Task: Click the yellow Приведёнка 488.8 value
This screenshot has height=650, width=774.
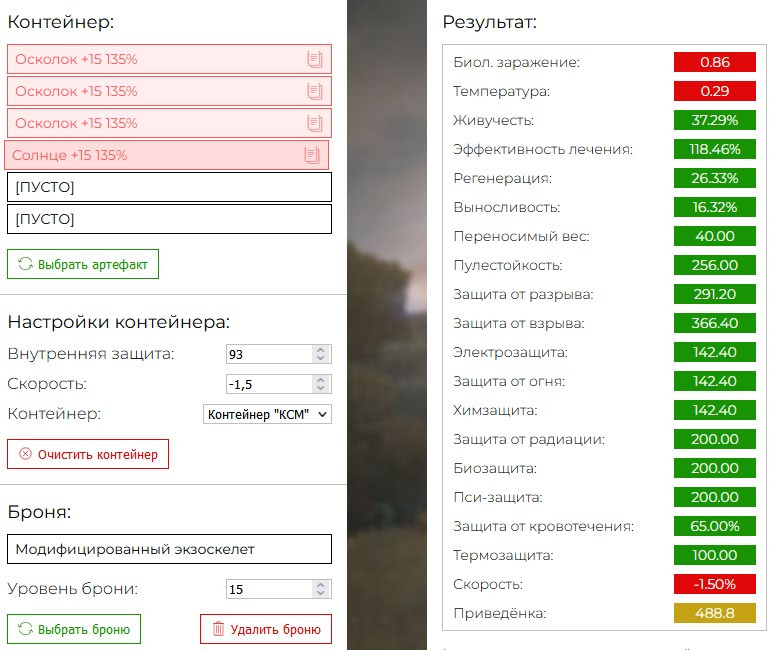Action: (714, 613)
